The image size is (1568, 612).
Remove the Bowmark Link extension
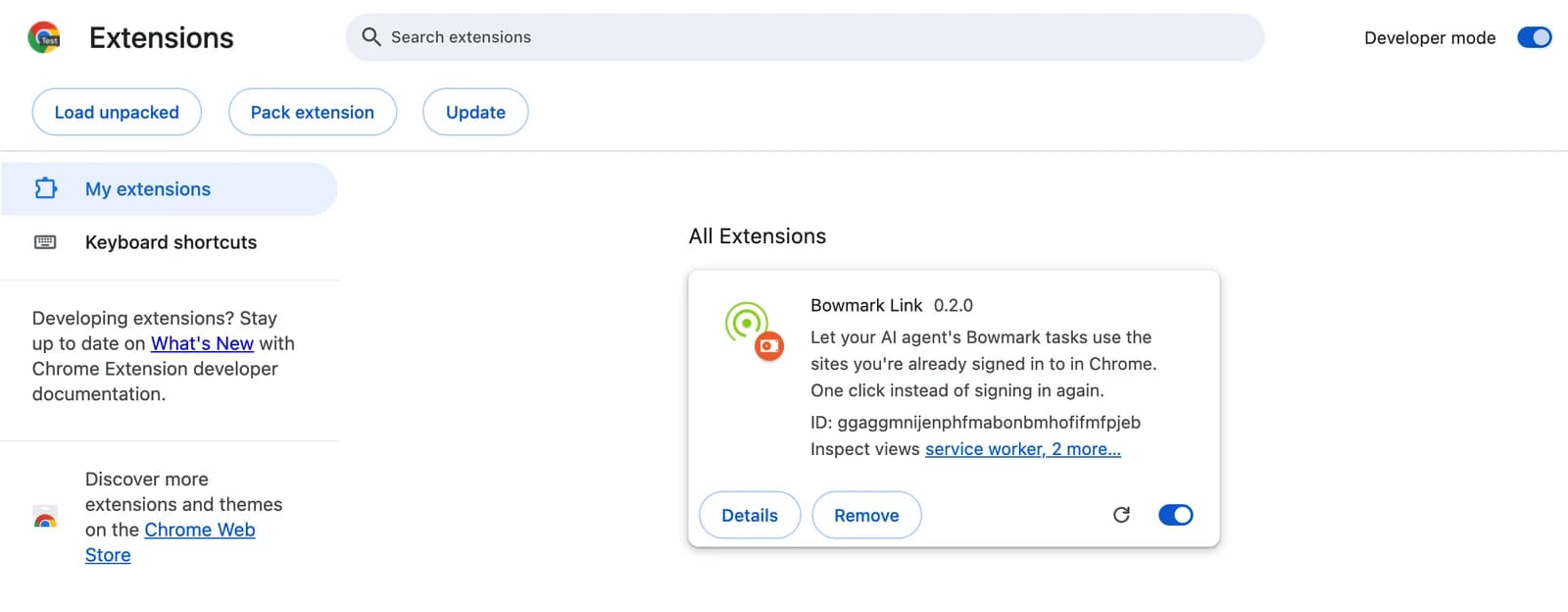866,515
